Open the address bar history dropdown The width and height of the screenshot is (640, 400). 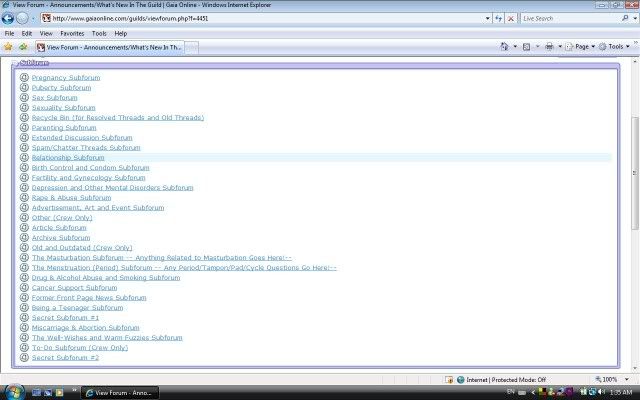(x=487, y=18)
